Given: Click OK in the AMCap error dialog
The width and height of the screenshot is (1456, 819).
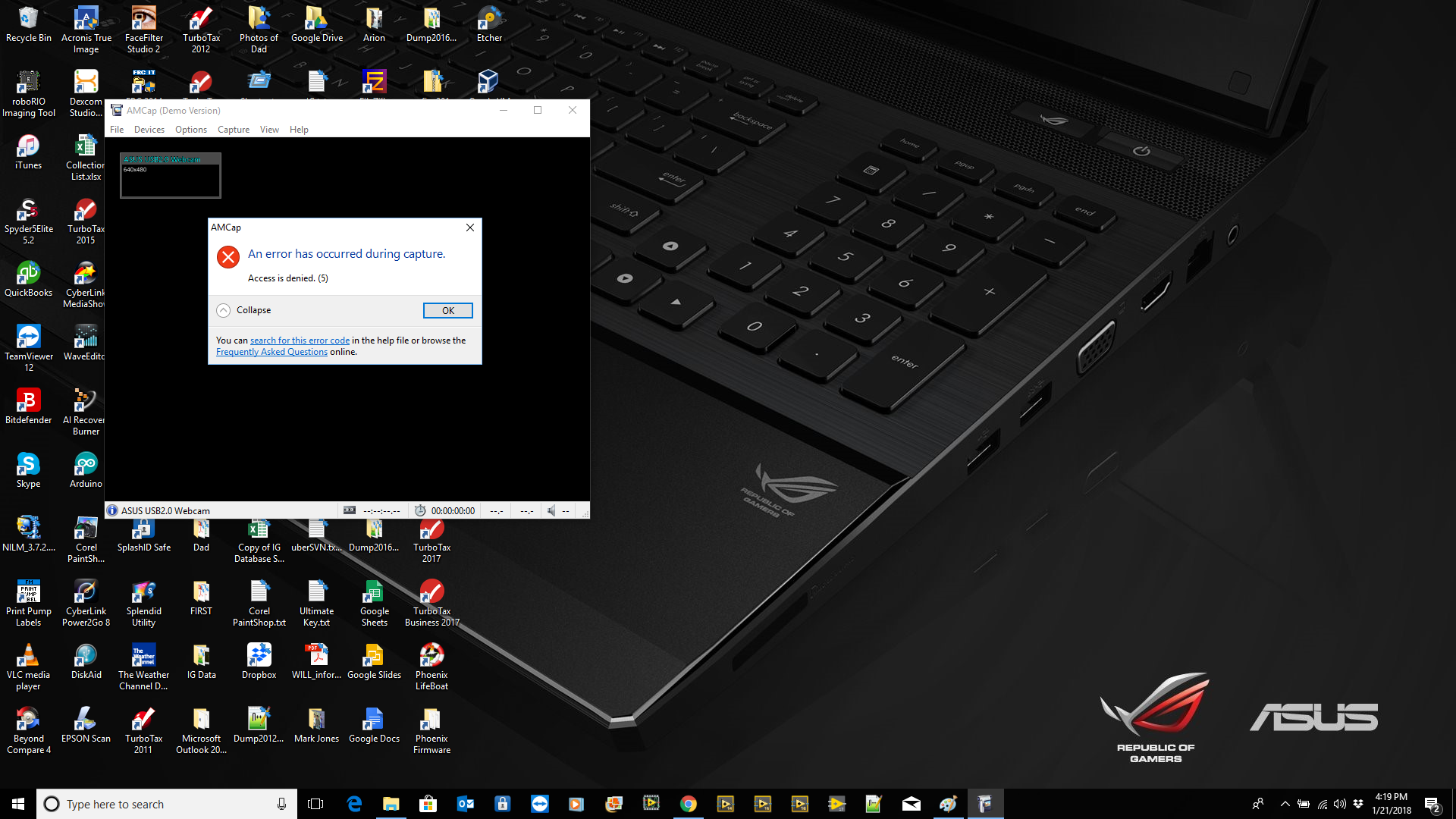Looking at the screenshot, I should click(x=447, y=310).
